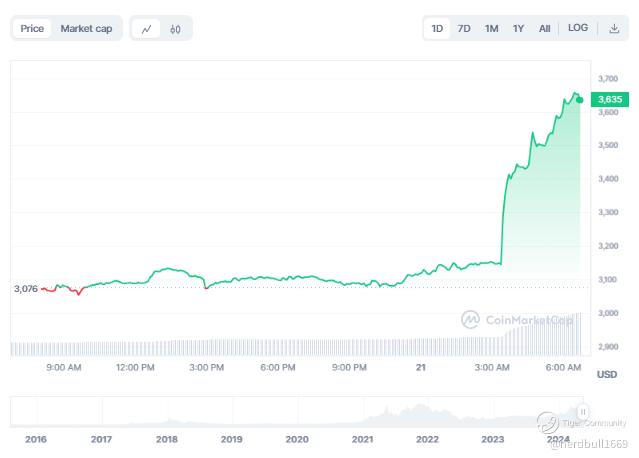Set the time range to 1Y
The width and height of the screenshot is (639, 458).
coord(518,29)
